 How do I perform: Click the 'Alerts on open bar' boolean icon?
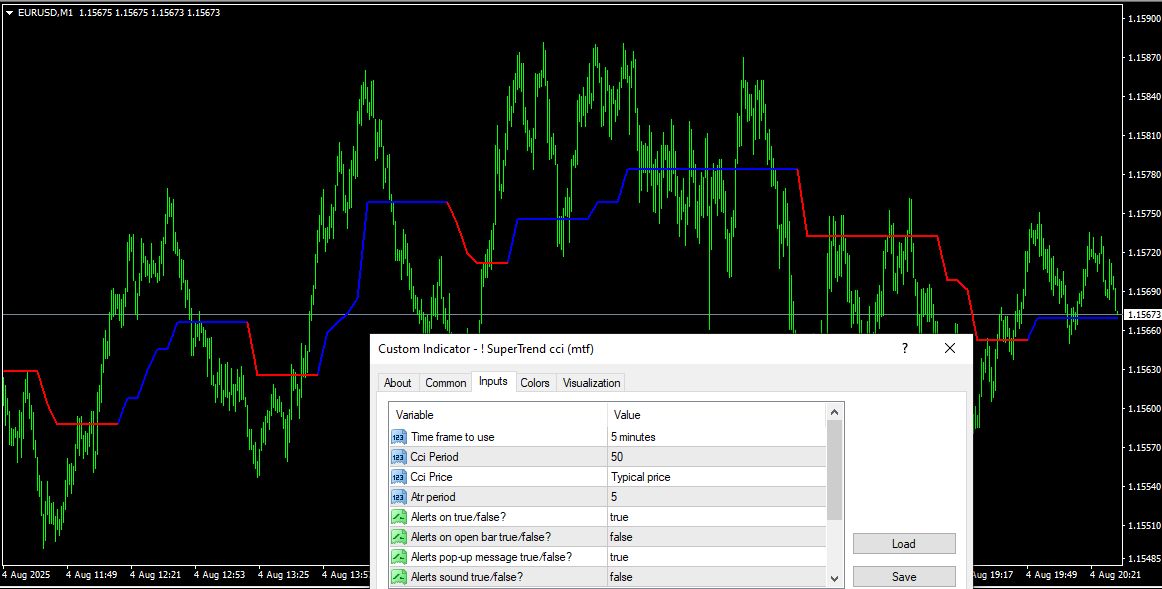pyautogui.click(x=398, y=537)
